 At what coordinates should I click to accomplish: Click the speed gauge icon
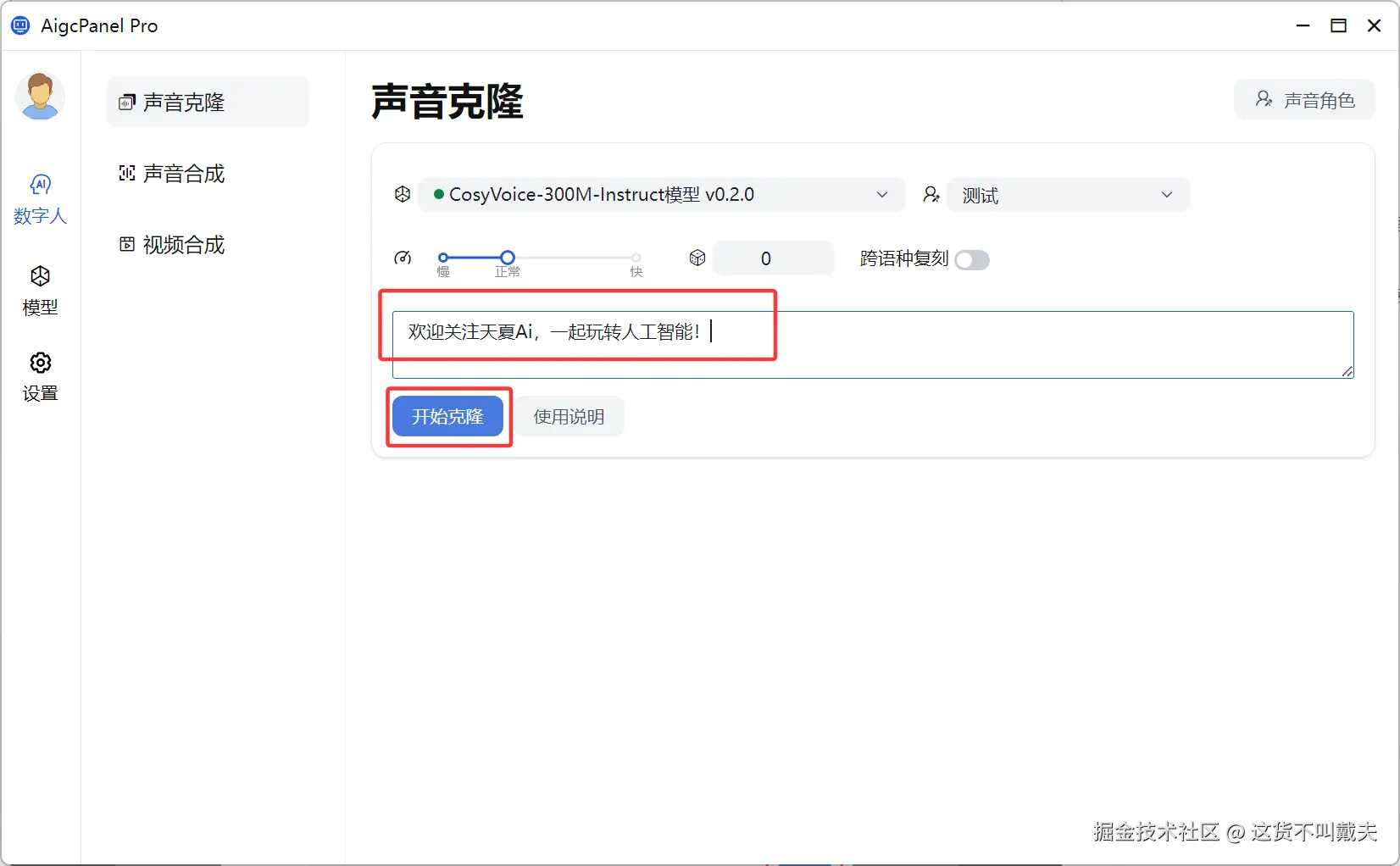[403, 258]
